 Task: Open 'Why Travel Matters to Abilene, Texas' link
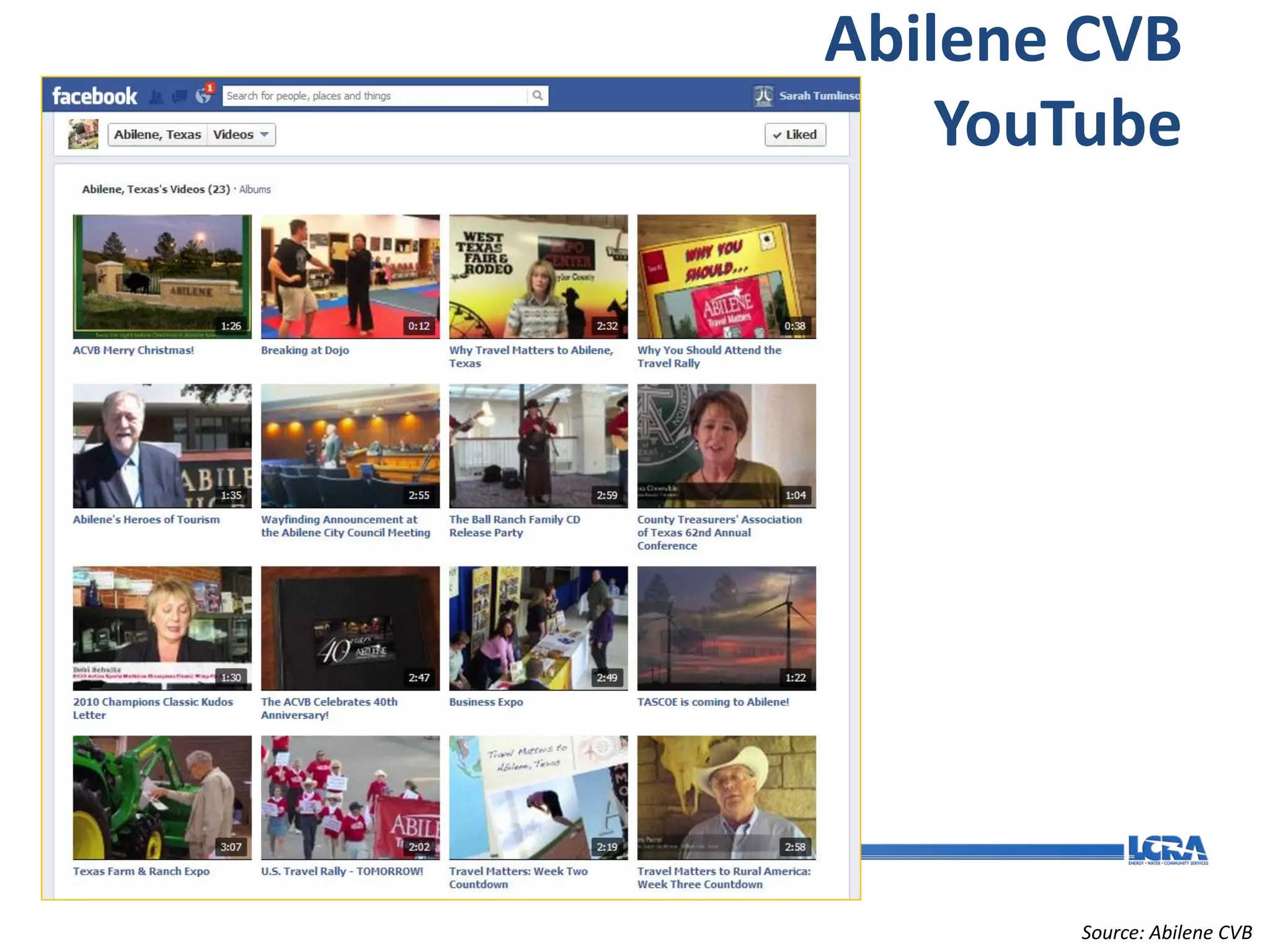pyautogui.click(x=531, y=357)
